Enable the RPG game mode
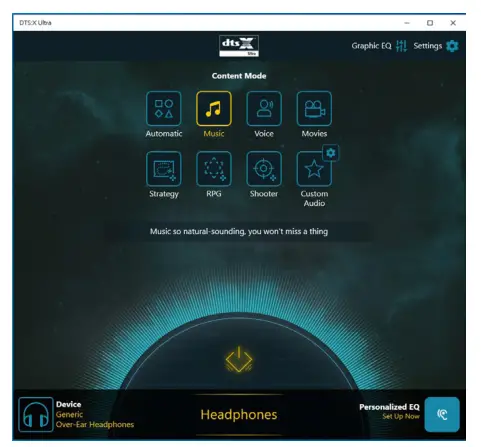This screenshot has height=447, width=481. 214,169
